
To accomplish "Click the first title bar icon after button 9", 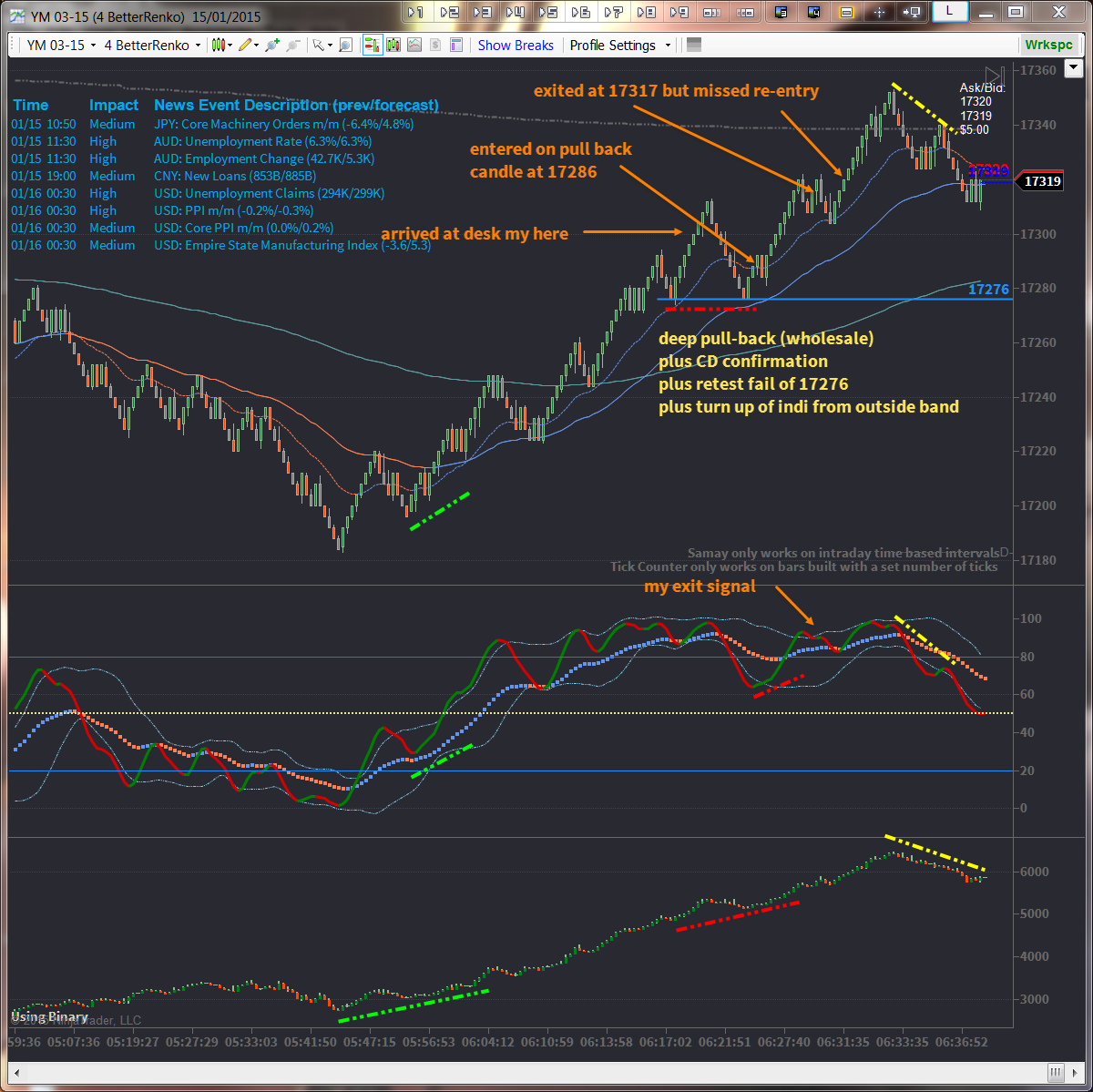I will (x=714, y=12).
